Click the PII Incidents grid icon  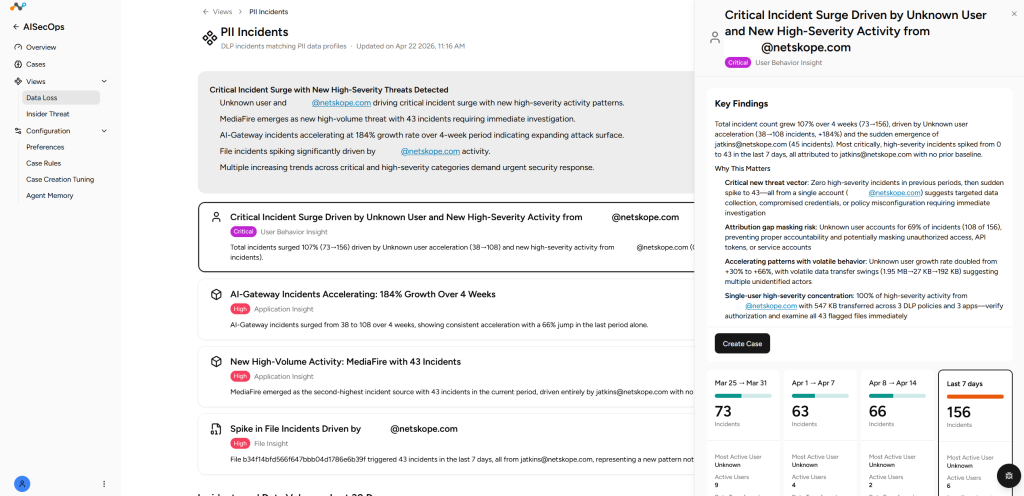209,38
